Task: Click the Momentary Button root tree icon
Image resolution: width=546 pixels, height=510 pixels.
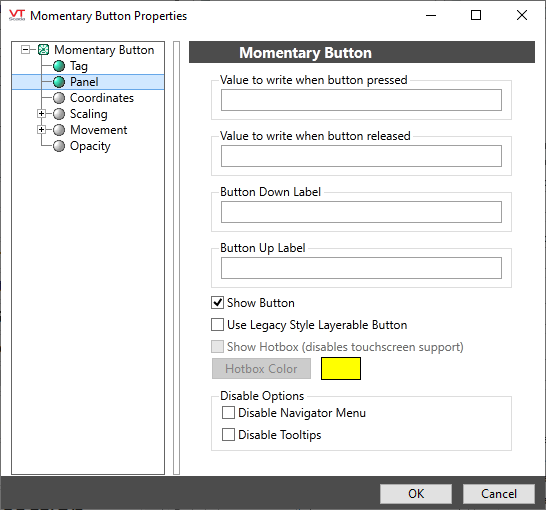Action: click(43, 50)
